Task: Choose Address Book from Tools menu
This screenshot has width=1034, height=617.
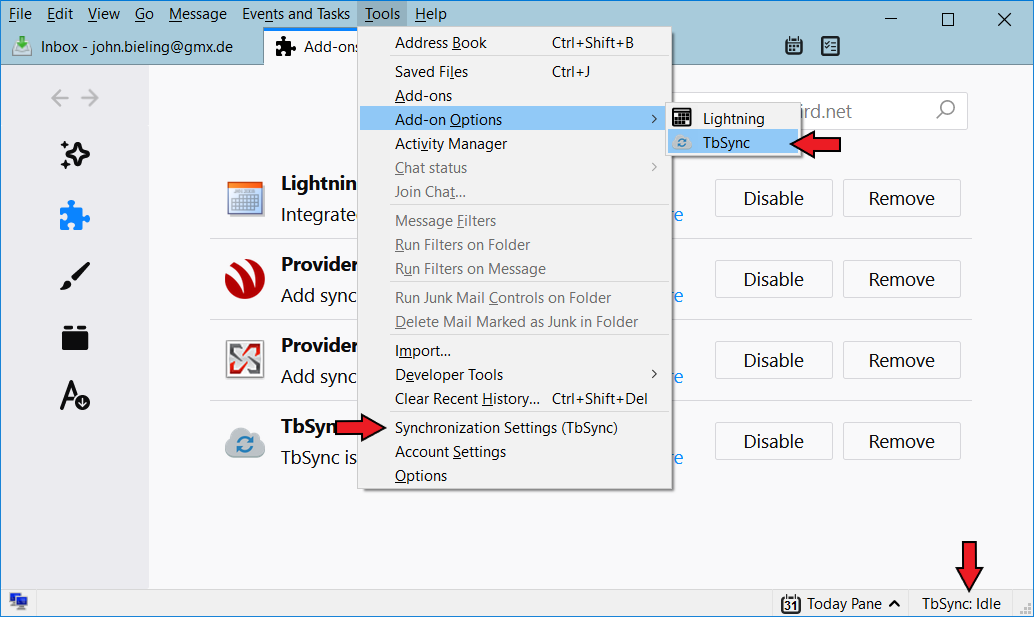Action: tap(514, 43)
